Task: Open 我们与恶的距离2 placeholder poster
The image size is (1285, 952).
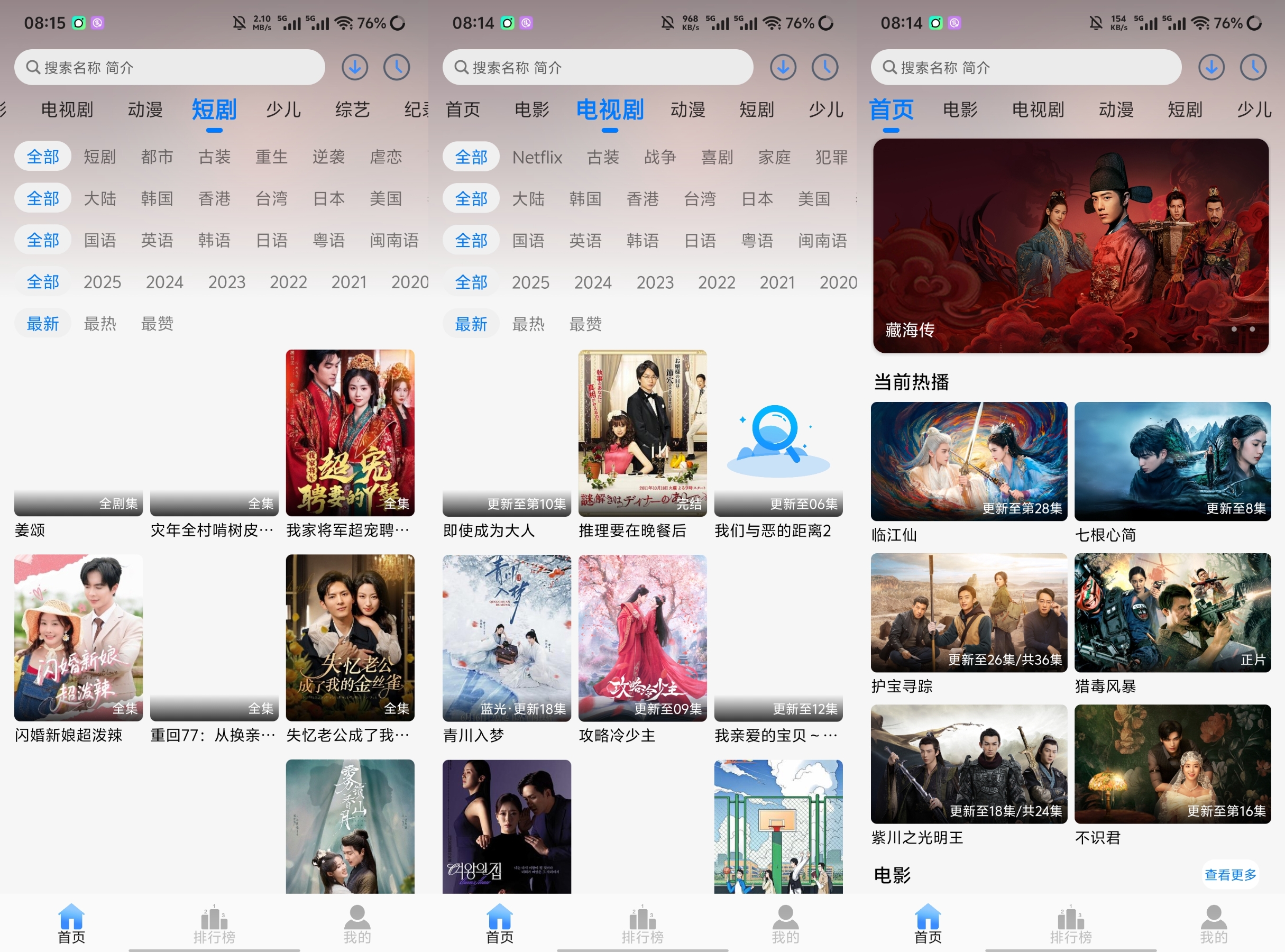Action: coord(778,433)
